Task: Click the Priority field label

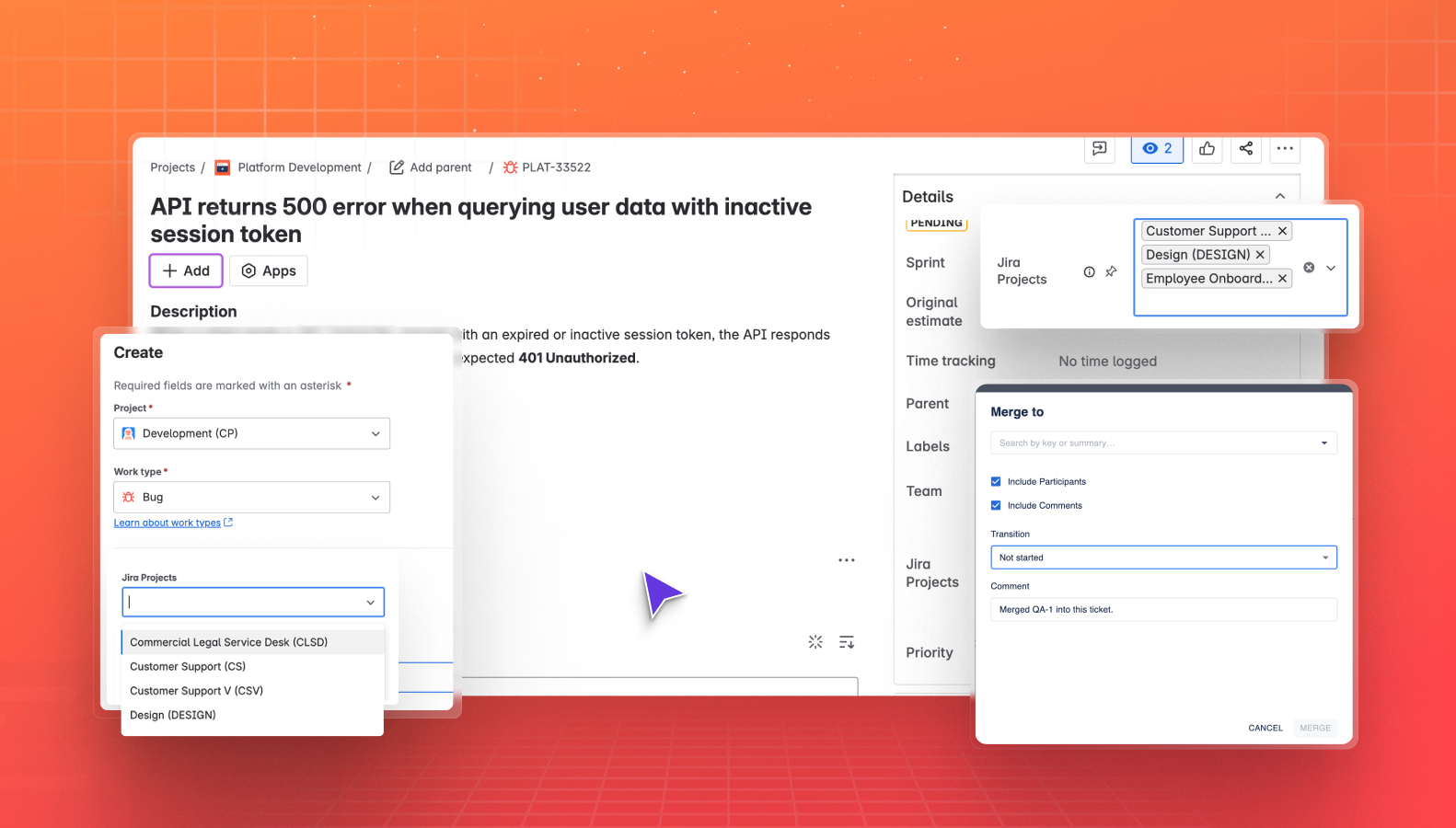Action: [x=930, y=652]
